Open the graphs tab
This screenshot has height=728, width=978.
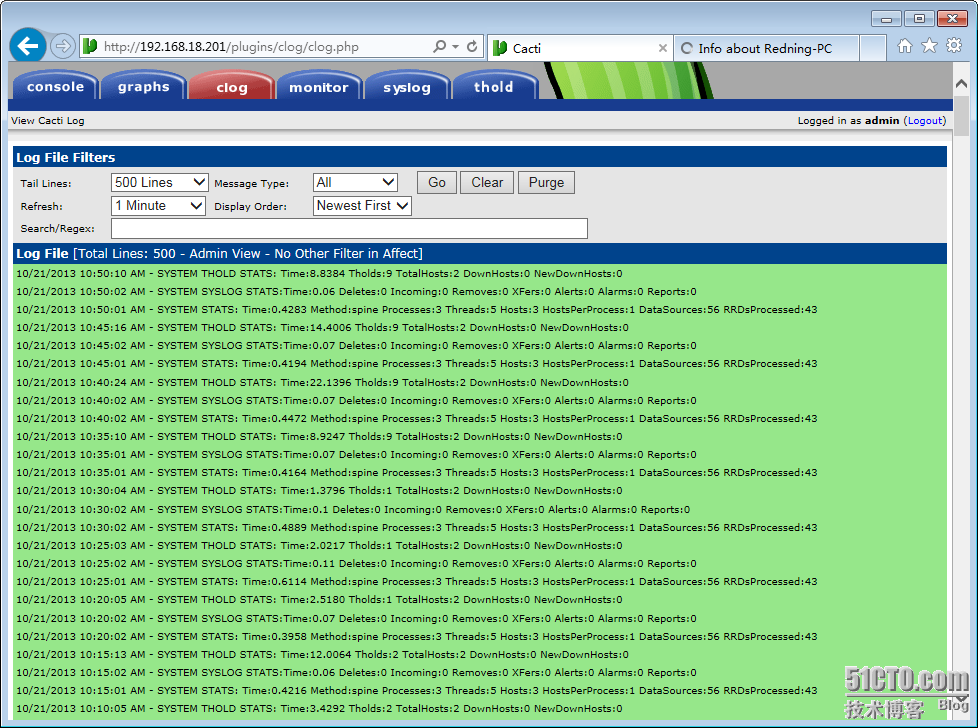143,86
